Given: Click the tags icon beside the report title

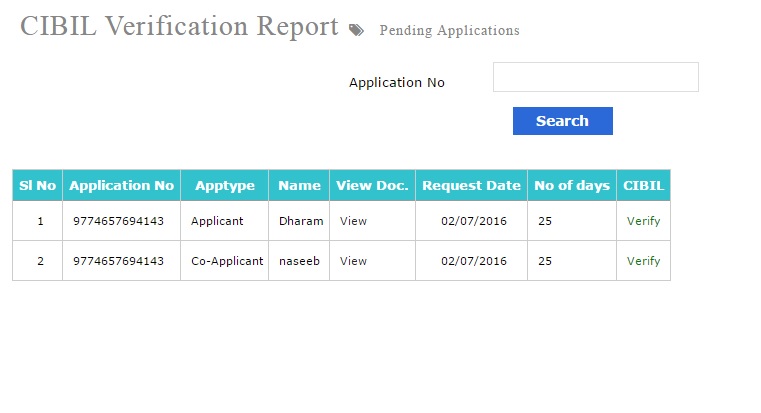Looking at the screenshot, I should coord(356,30).
